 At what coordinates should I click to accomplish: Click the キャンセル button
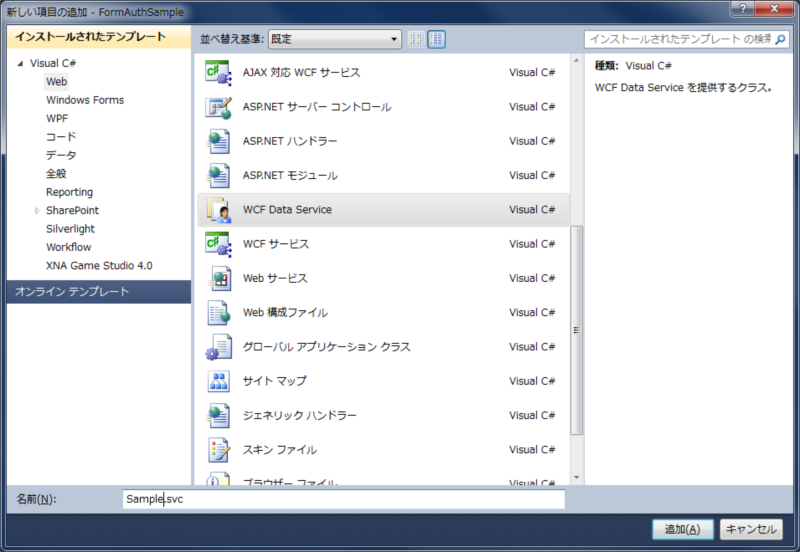751,530
